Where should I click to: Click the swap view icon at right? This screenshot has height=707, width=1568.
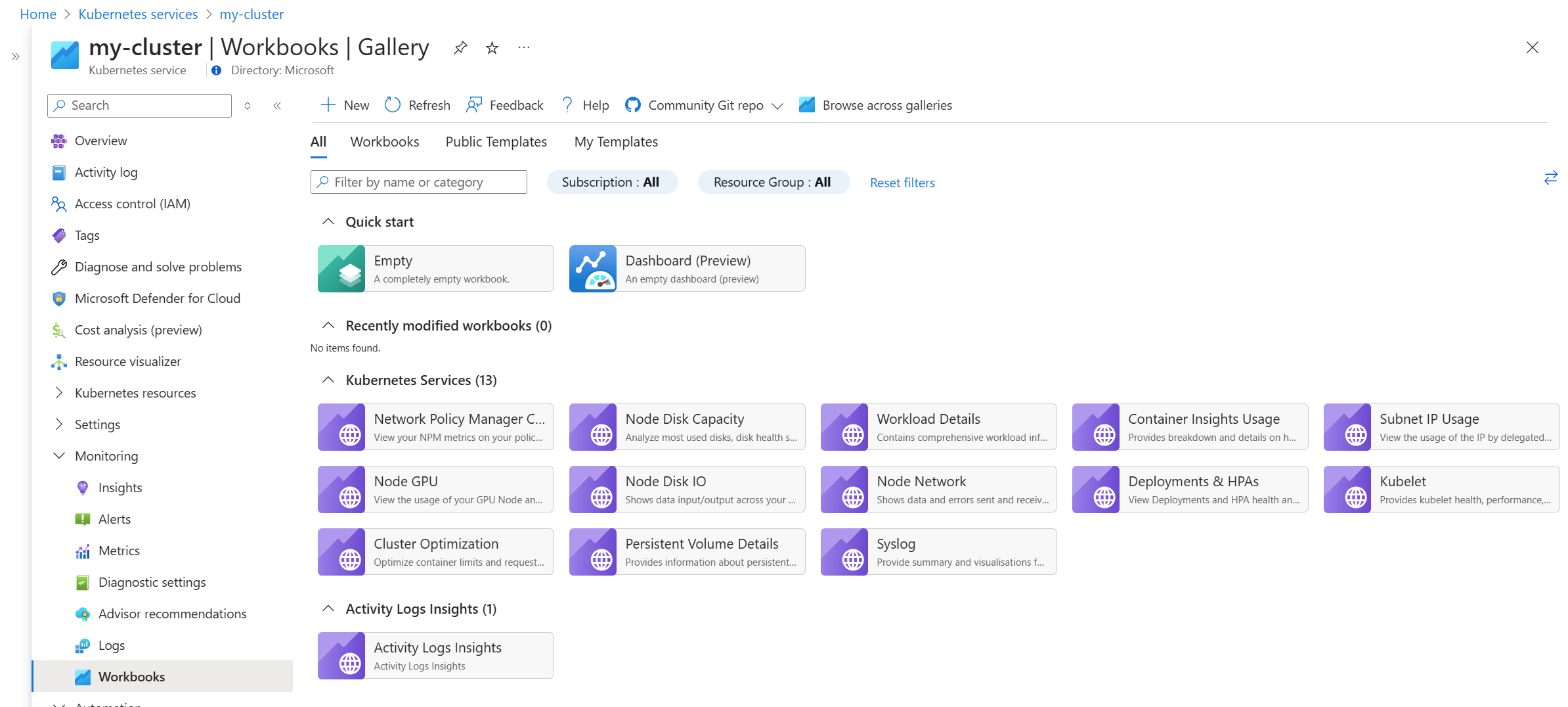(1550, 178)
